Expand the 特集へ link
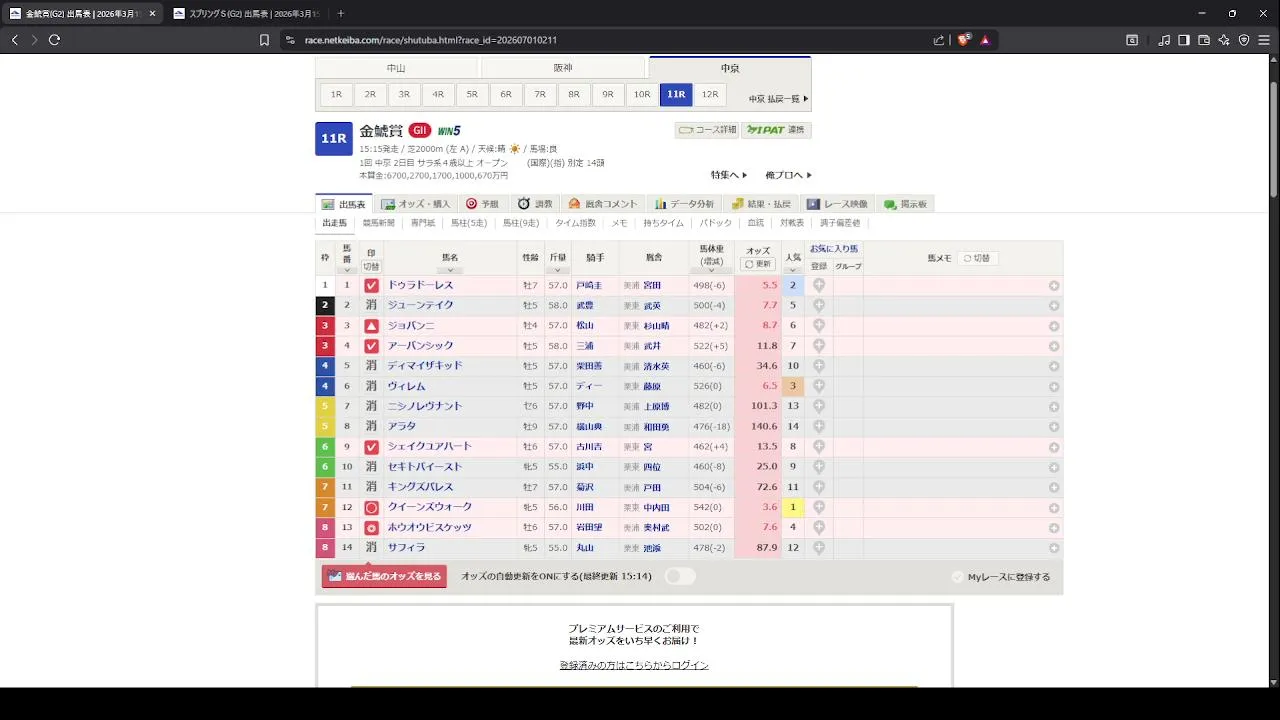Screen dimensions: 1280x720 [729, 175]
